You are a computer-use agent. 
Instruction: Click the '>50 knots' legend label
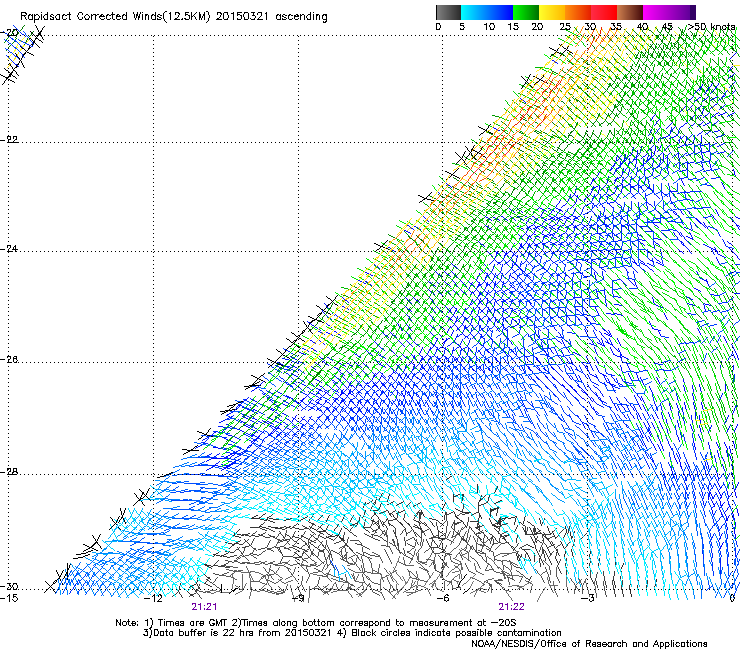711,27
